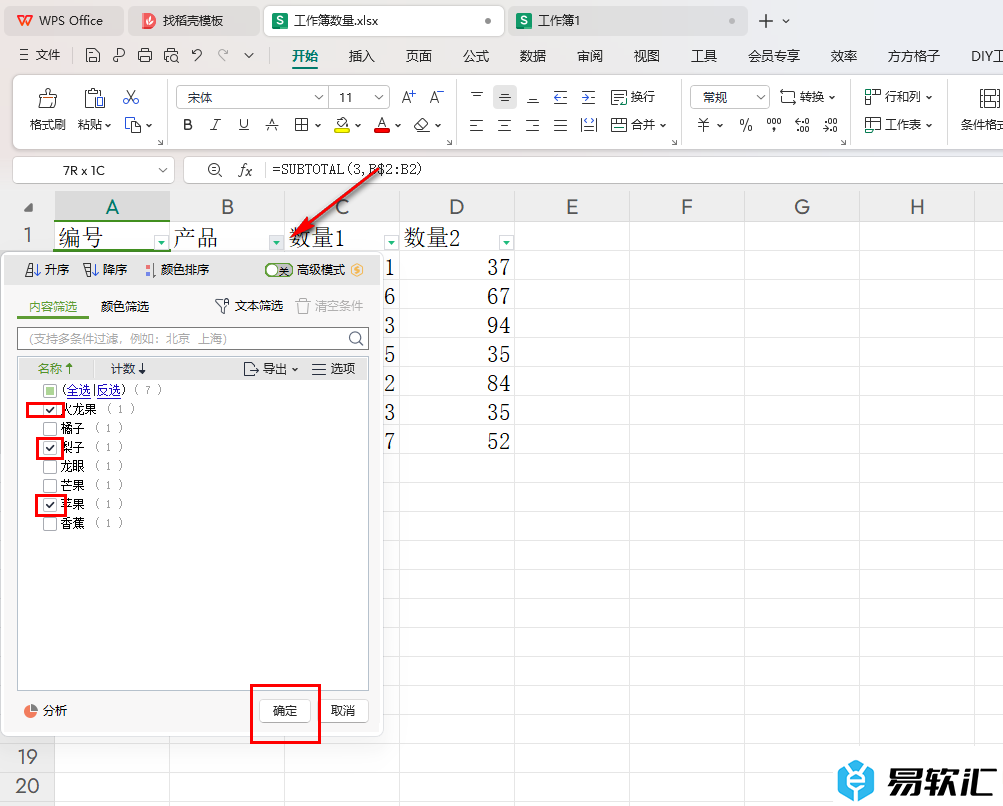Screen dimensions: 1003x806
Task: Check the 橘子 checkbox
Action: [50, 429]
